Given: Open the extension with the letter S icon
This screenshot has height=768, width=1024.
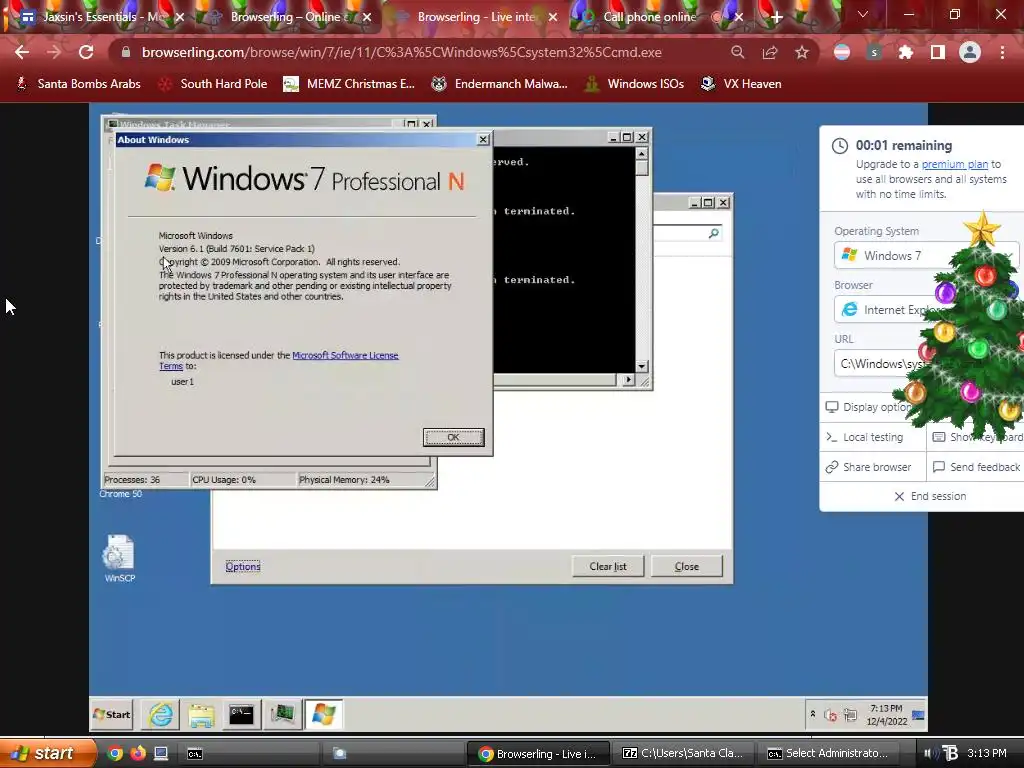Looking at the screenshot, I should tap(874, 52).
